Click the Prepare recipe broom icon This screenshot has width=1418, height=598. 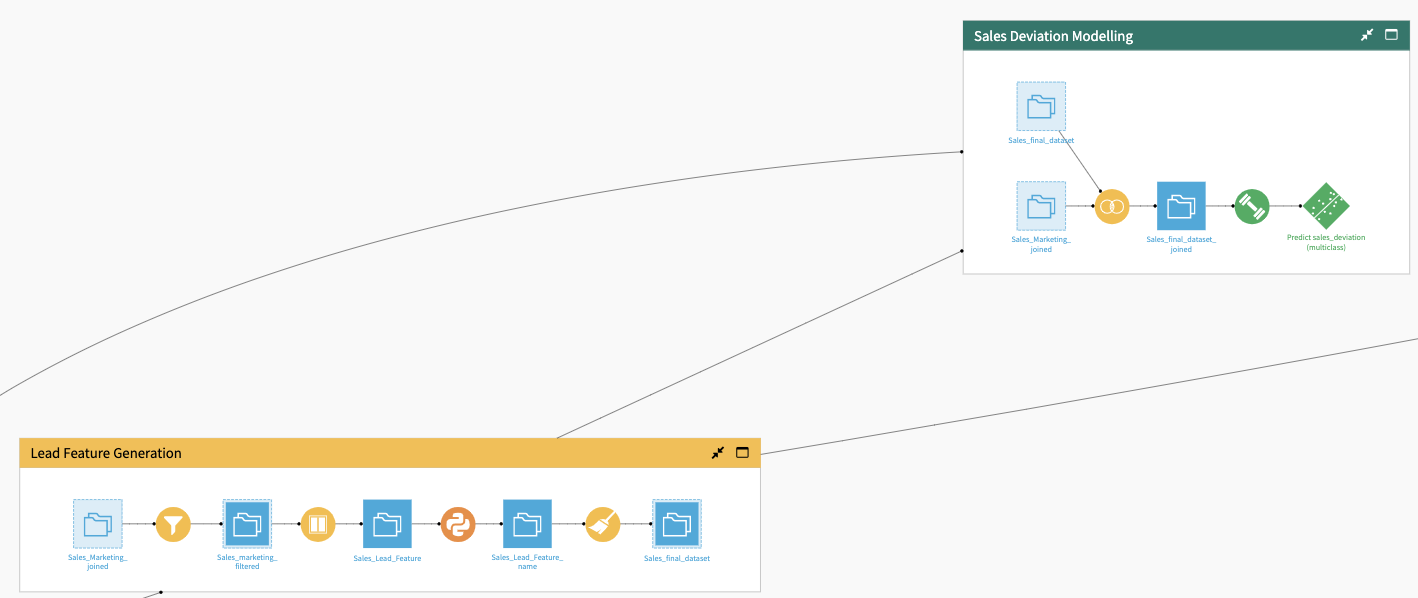602,524
